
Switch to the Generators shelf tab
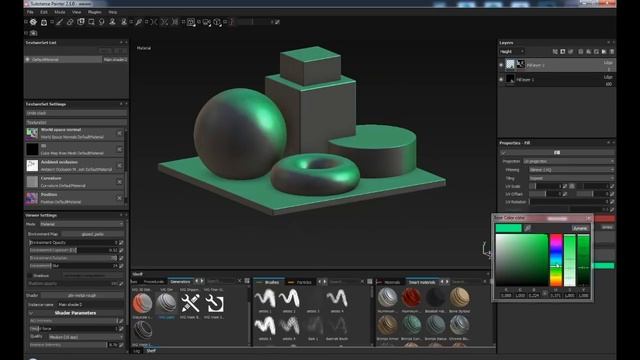(x=180, y=281)
